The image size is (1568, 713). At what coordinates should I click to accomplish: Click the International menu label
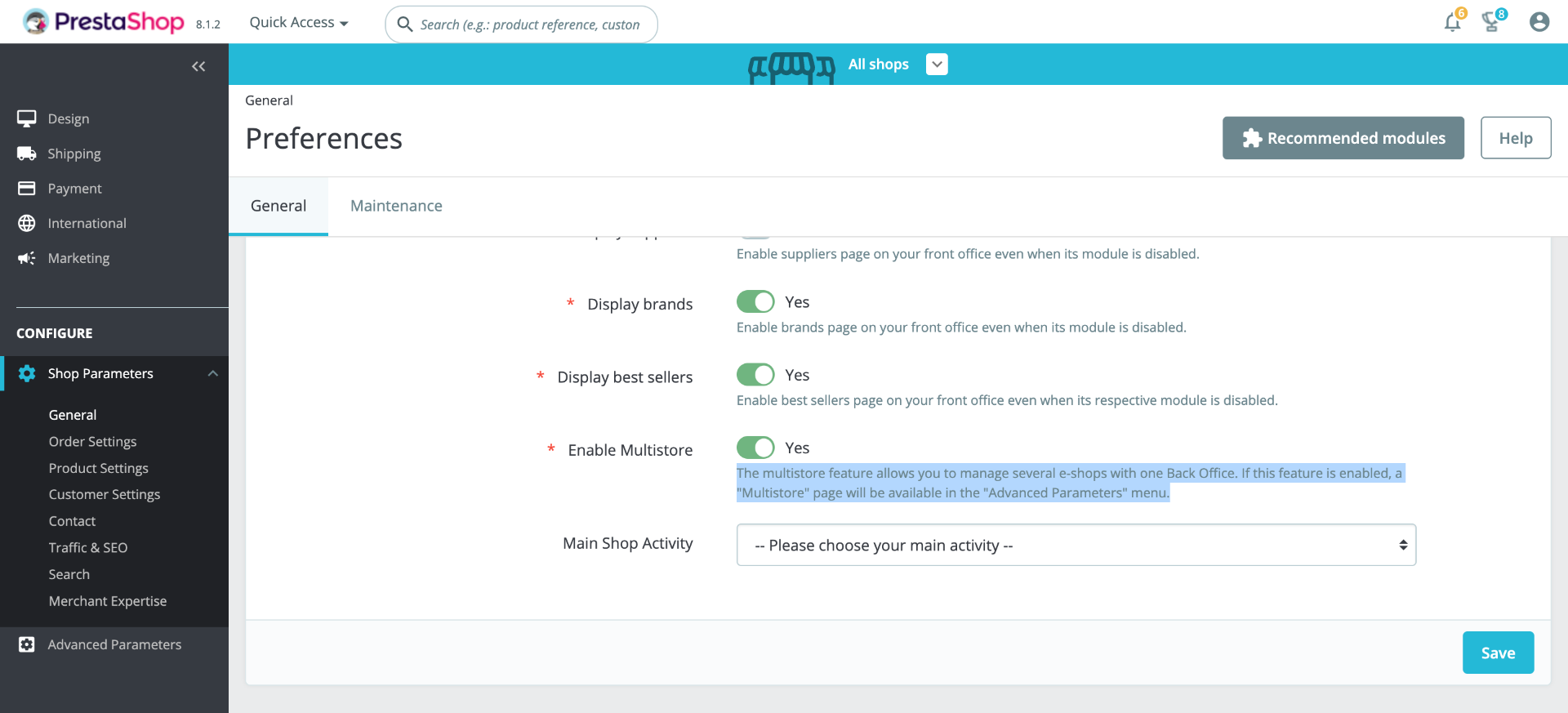[87, 223]
